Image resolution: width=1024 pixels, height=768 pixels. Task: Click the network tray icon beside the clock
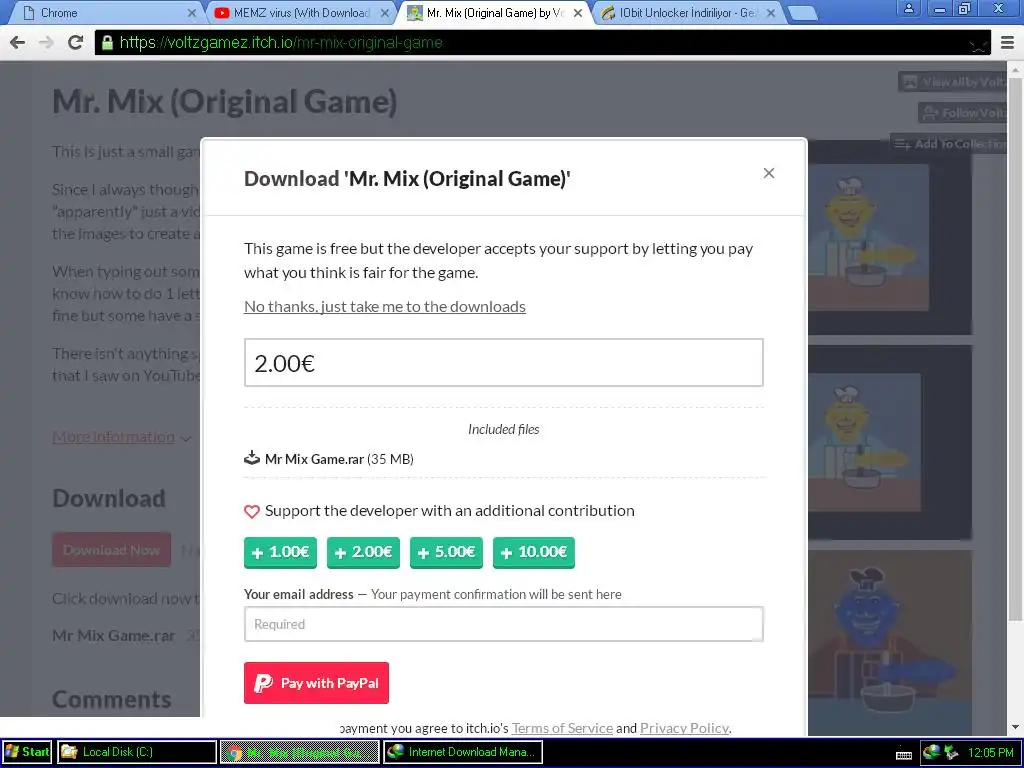951,752
